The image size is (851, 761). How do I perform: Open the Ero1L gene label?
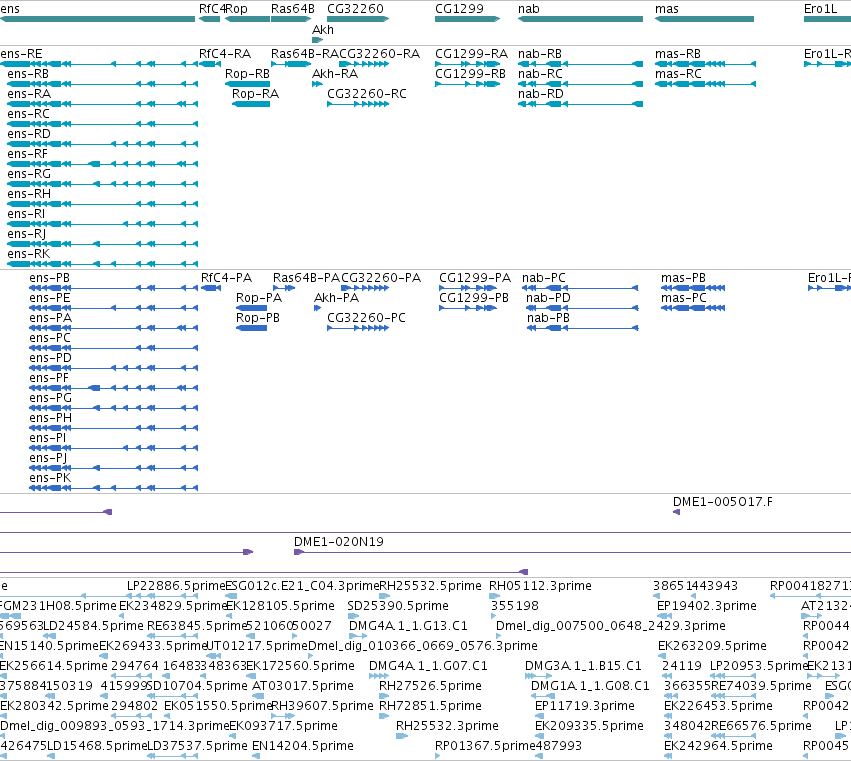click(x=820, y=9)
